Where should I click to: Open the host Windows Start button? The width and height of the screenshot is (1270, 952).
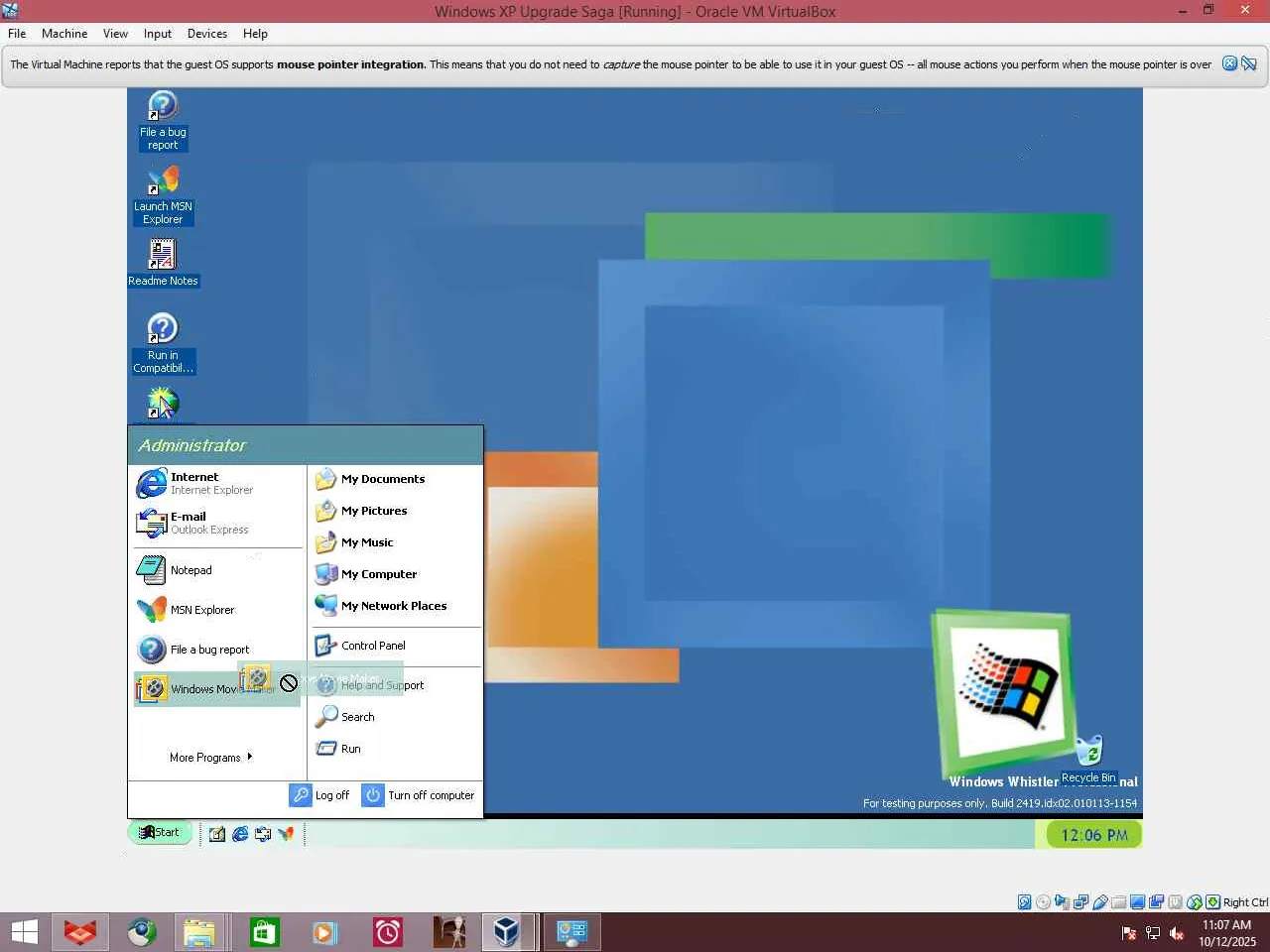pyautogui.click(x=24, y=932)
